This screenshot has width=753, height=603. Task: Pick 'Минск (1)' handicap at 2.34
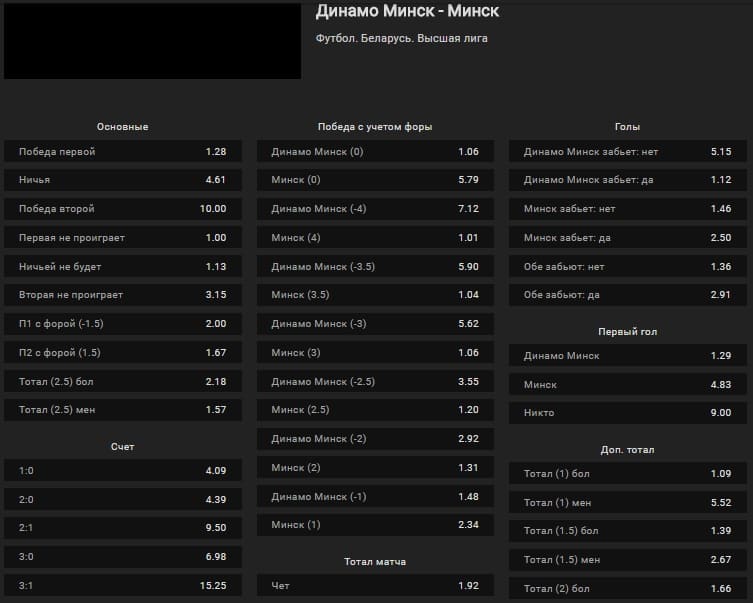tap(375, 525)
